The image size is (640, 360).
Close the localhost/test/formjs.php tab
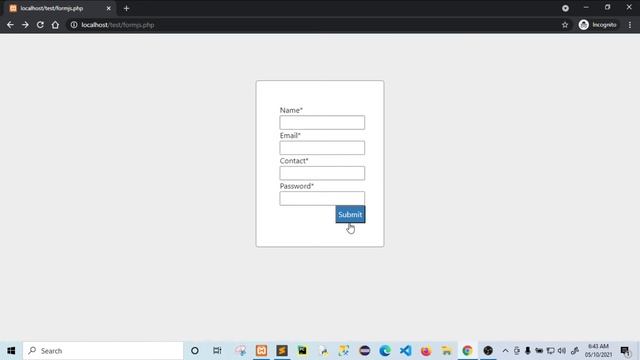pos(109,8)
